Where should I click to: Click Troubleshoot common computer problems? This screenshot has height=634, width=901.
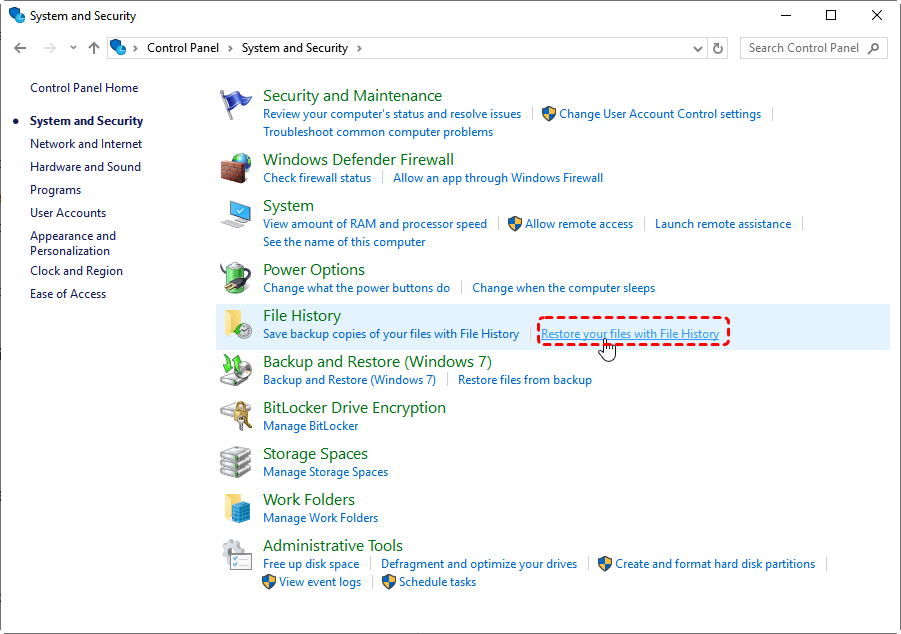(x=378, y=132)
